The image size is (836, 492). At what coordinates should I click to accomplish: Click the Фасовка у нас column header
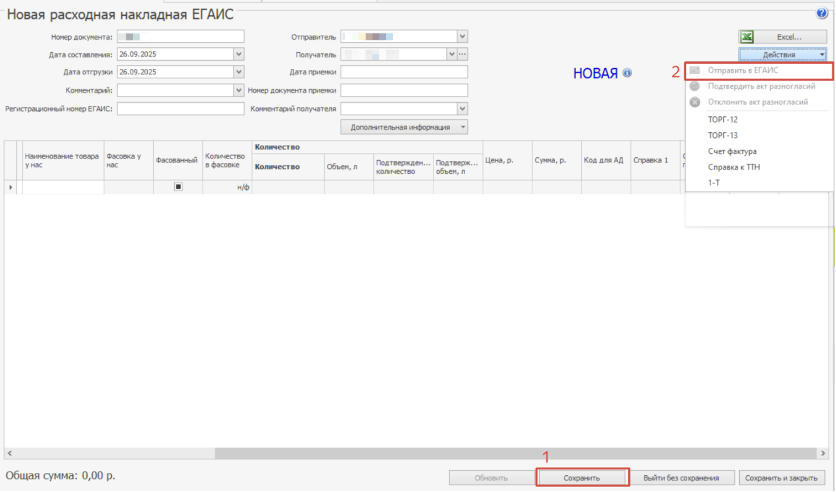point(128,160)
